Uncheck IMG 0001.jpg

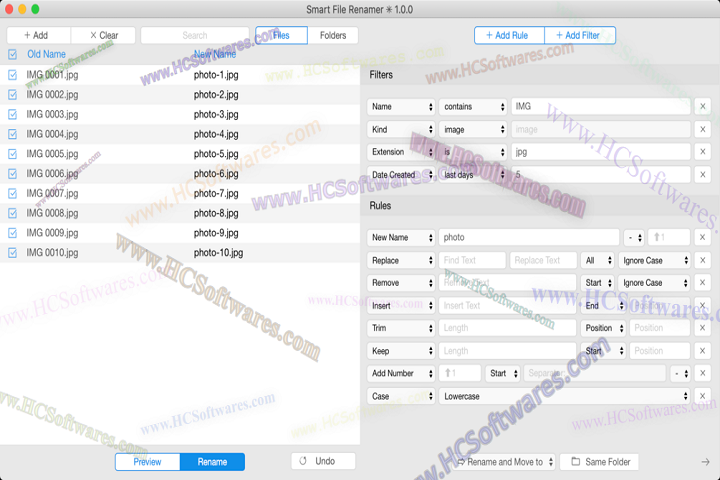pos(12,74)
